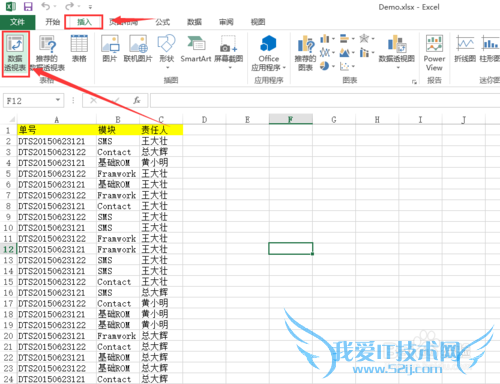Viewport: 500px width, 384px height.
Task: Expand the Shapes dropdown arrow
Action: [x=167, y=68]
